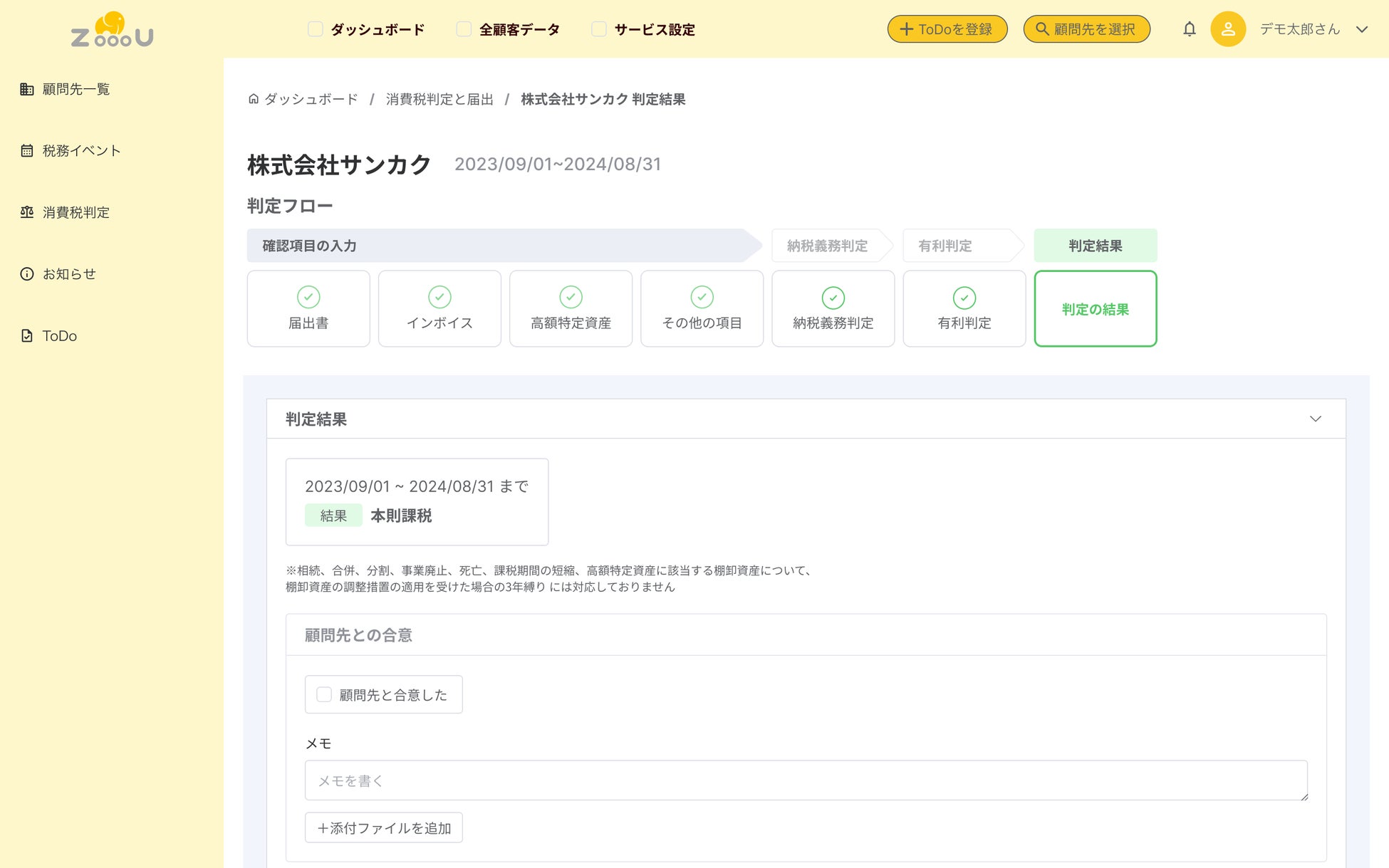This screenshot has width=1389, height=868.
Task: Click the building icon for 顧問先一覧
Action: point(27,89)
